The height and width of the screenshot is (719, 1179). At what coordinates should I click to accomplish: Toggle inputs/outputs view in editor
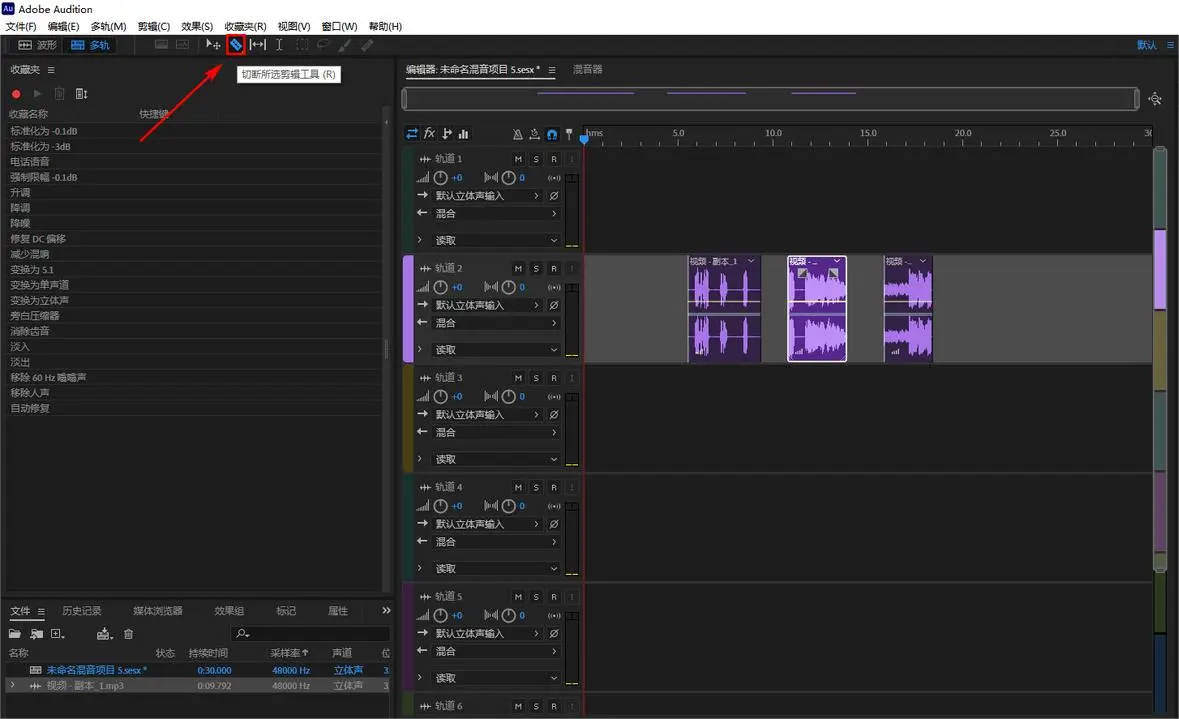click(x=411, y=134)
